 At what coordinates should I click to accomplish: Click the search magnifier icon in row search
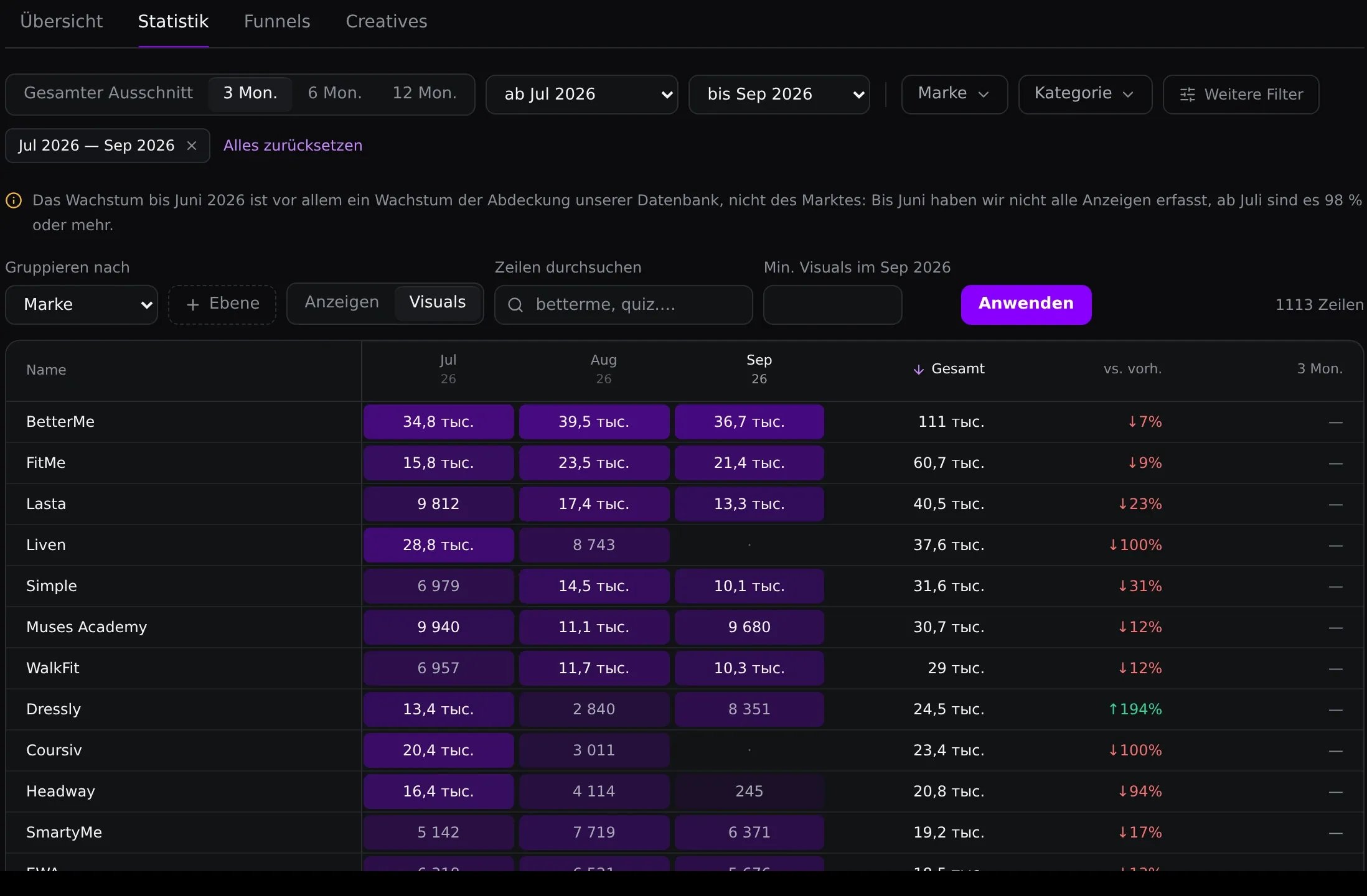coord(515,305)
